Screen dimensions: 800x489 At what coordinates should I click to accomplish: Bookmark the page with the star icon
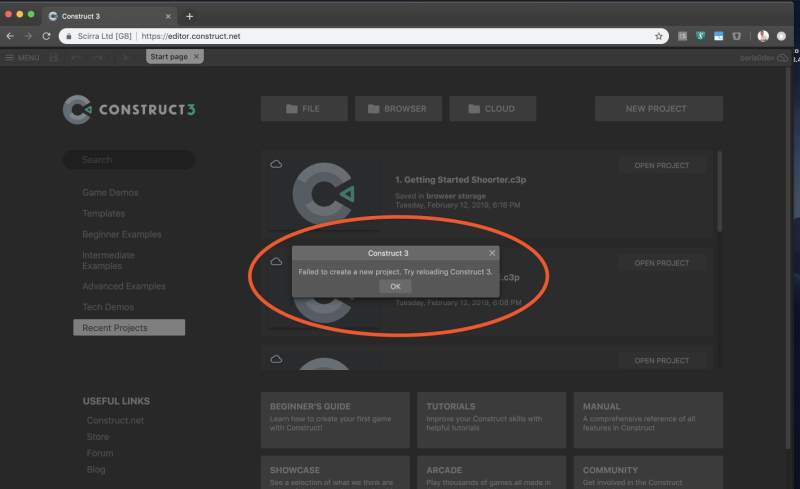pos(659,36)
